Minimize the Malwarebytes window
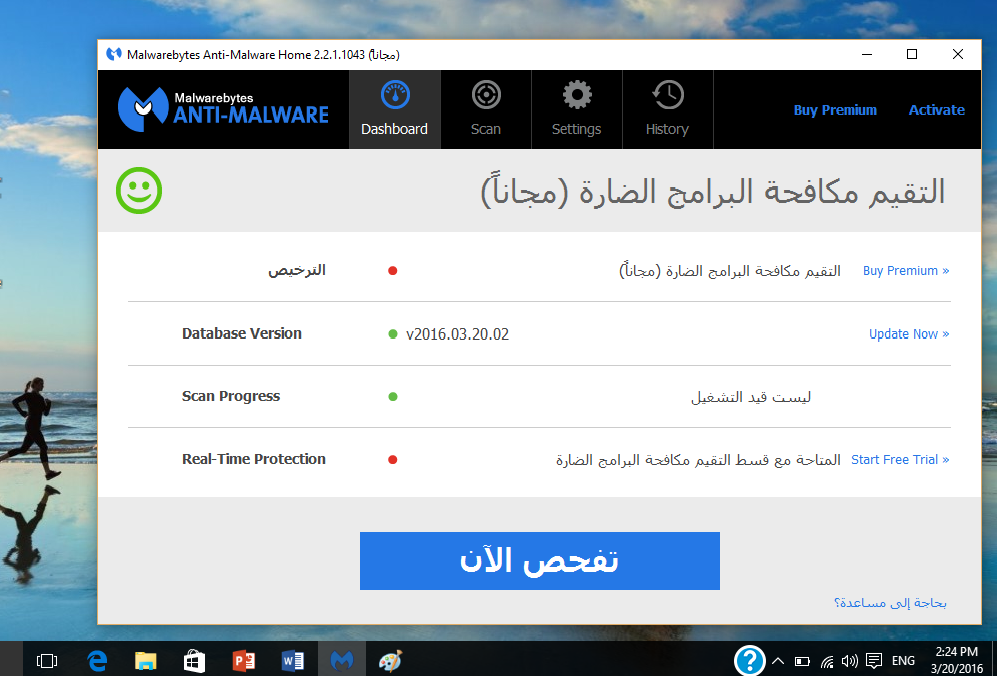999x676 pixels. (x=866, y=55)
